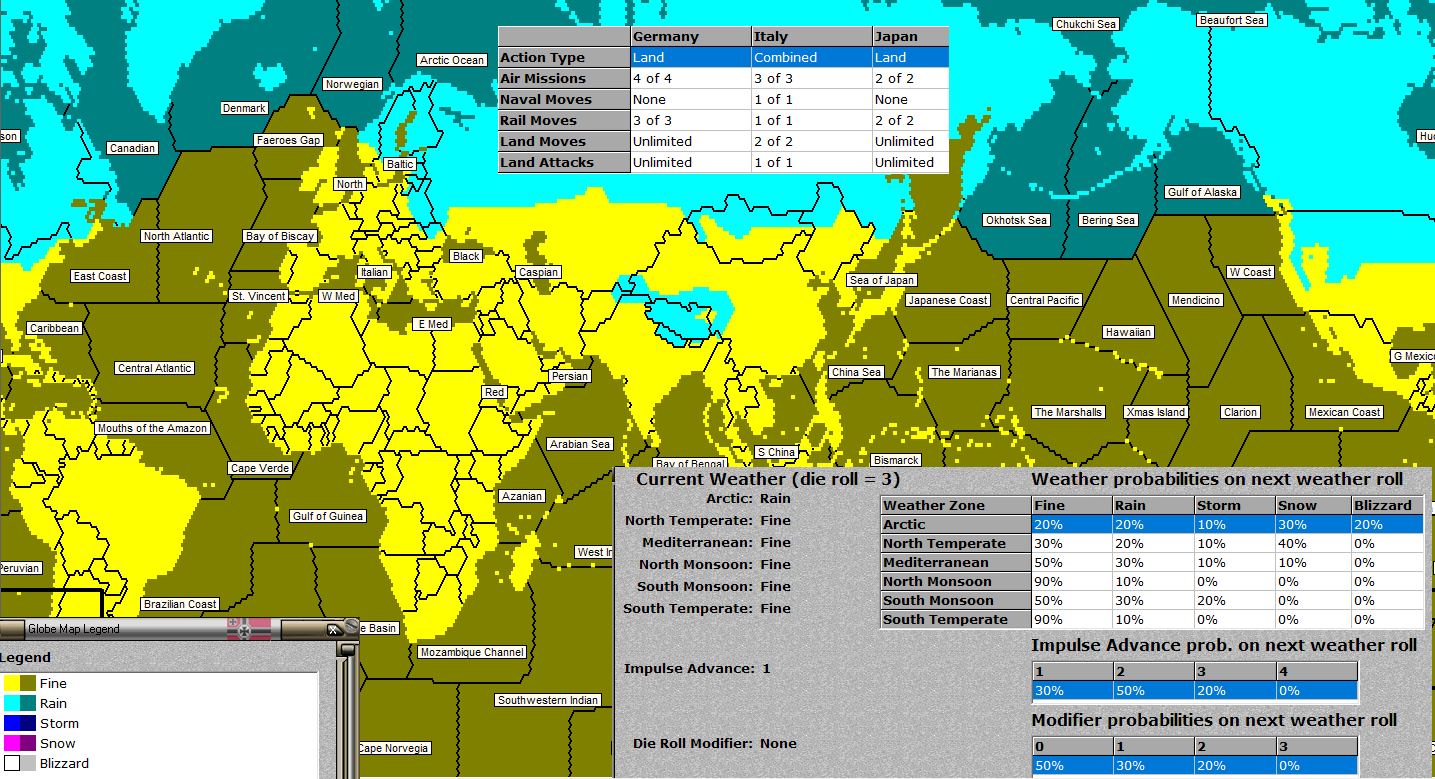Select the Arctic row in weather probabilities table
Viewport: 1435px width, 779px height.
pyautogui.click(x=1152, y=524)
